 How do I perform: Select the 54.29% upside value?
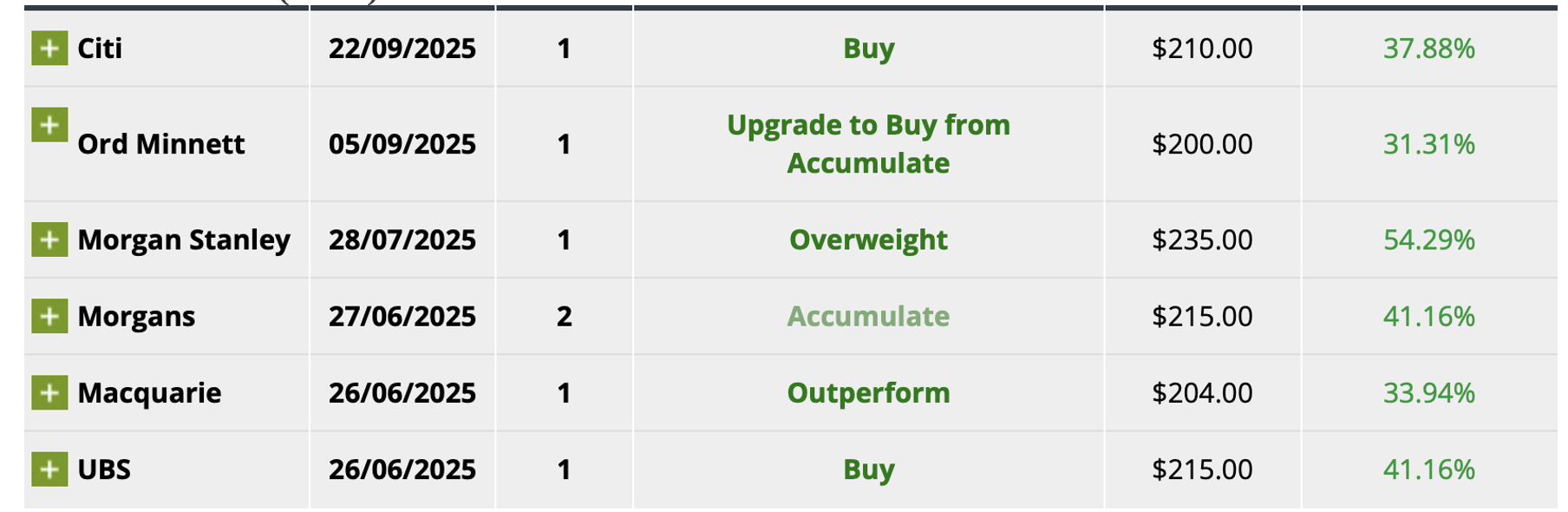pyautogui.click(x=1428, y=240)
